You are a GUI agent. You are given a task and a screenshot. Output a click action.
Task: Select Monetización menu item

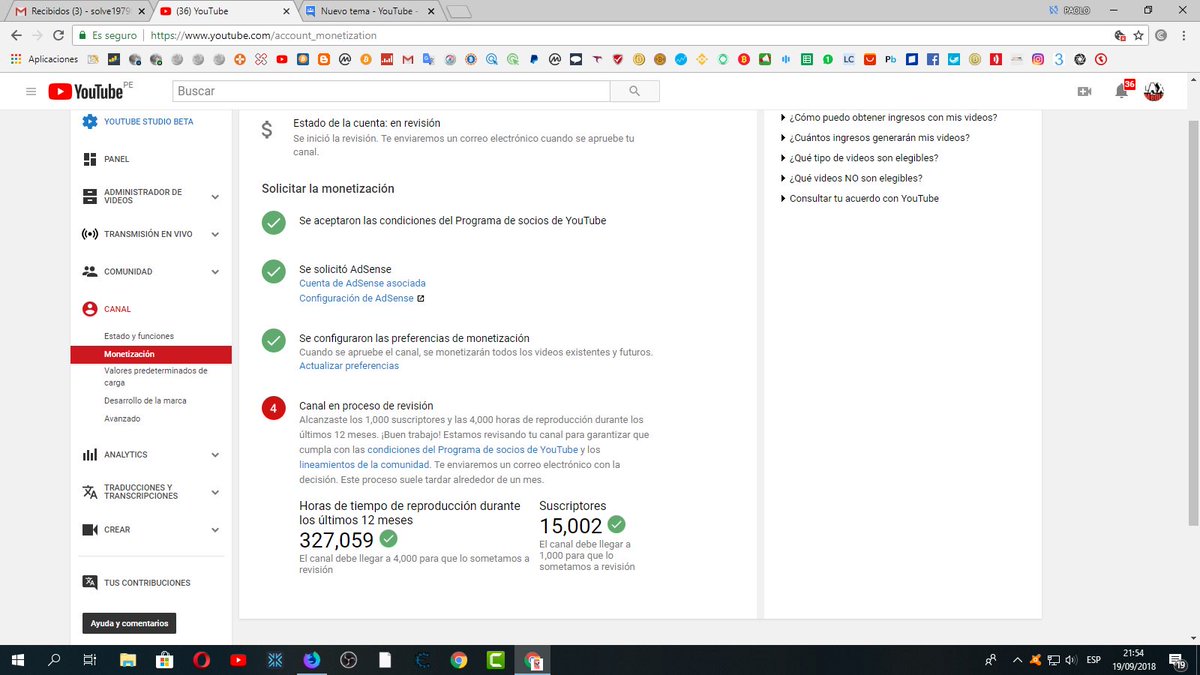click(151, 354)
